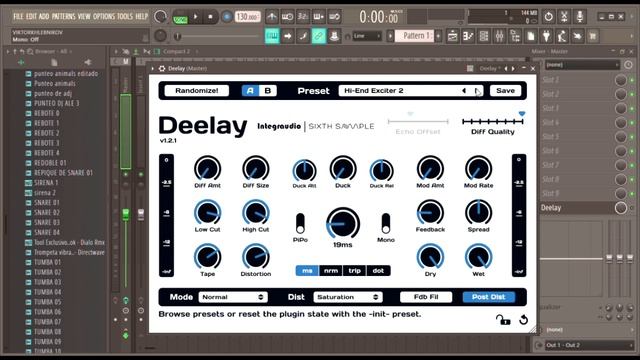Open the channel rack icon
Screen dimensions: 640x360
[484, 36]
